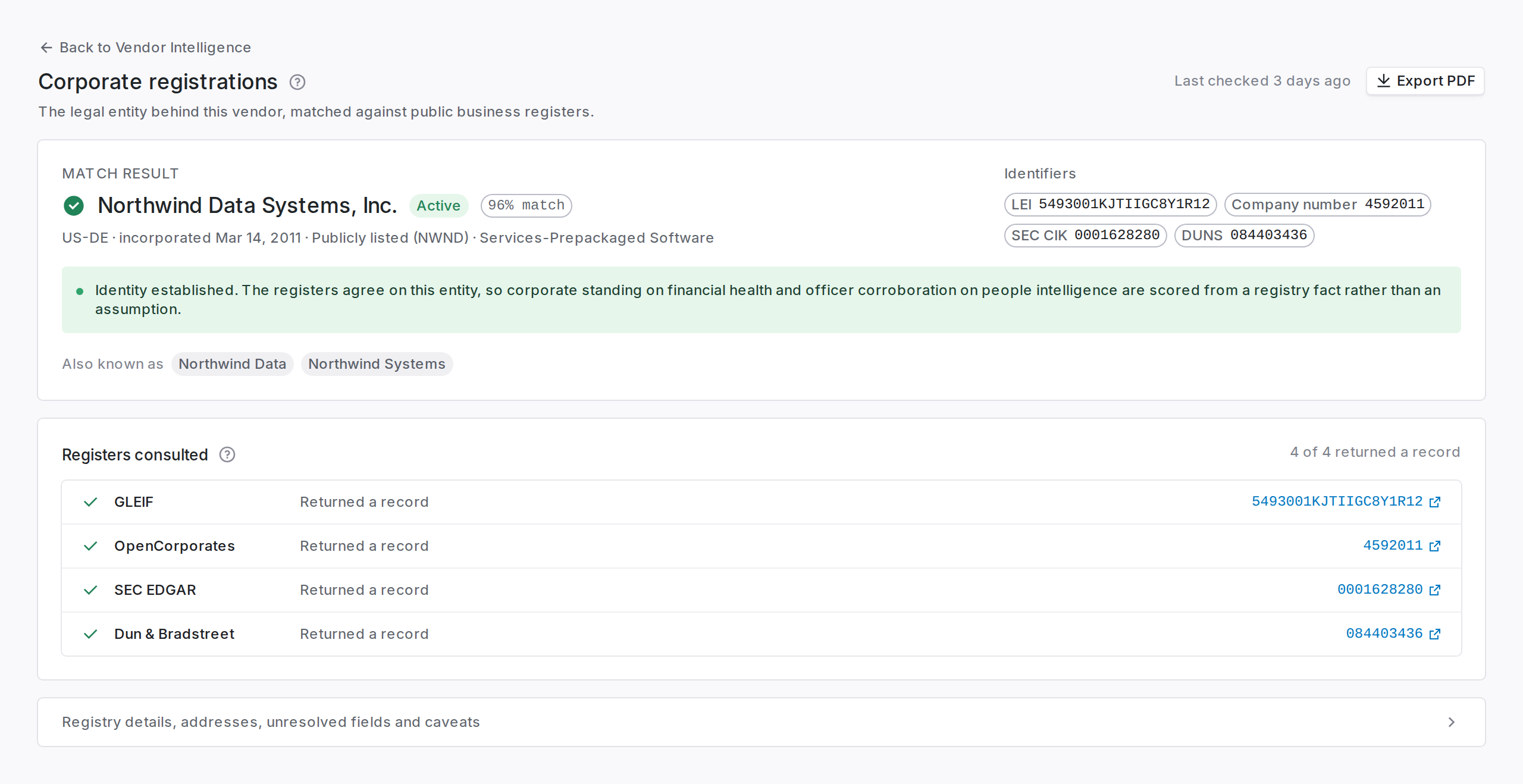This screenshot has height=784, width=1523.
Task: Click 'Last checked 3 days ago' text
Action: pyautogui.click(x=1262, y=81)
